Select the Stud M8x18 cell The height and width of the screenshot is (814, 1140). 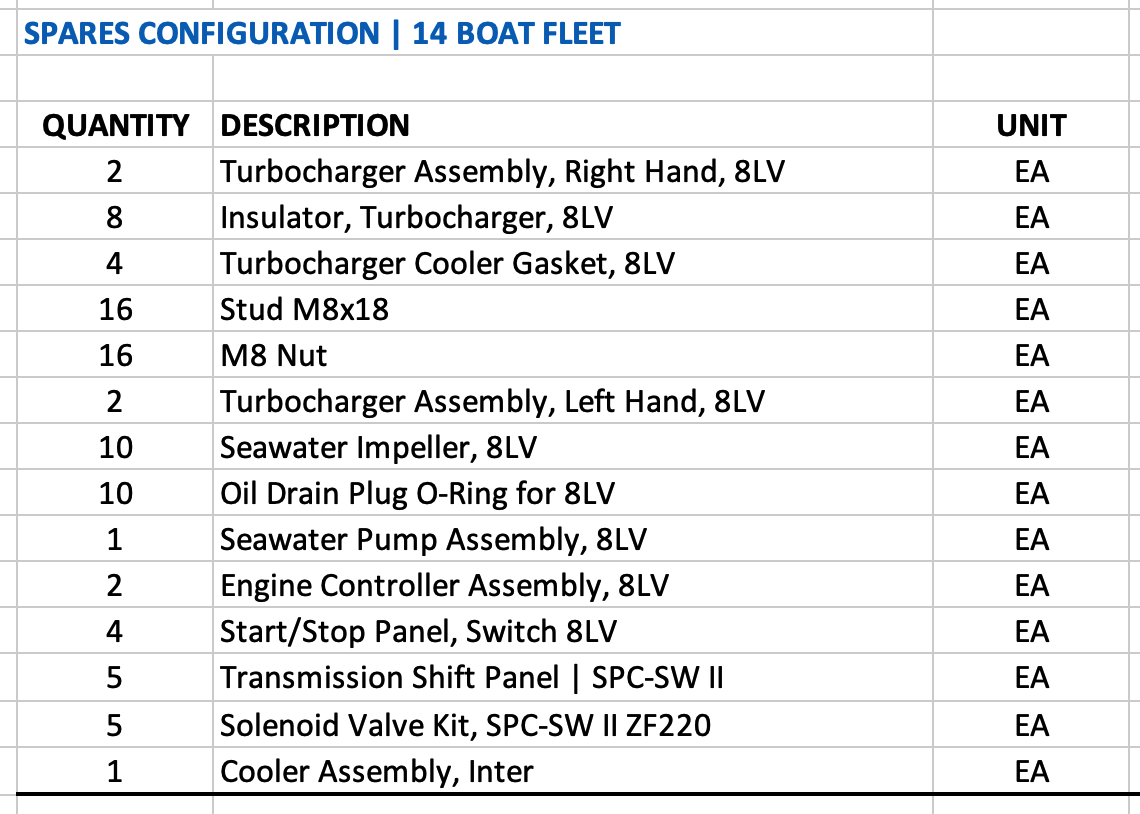tap(573, 309)
